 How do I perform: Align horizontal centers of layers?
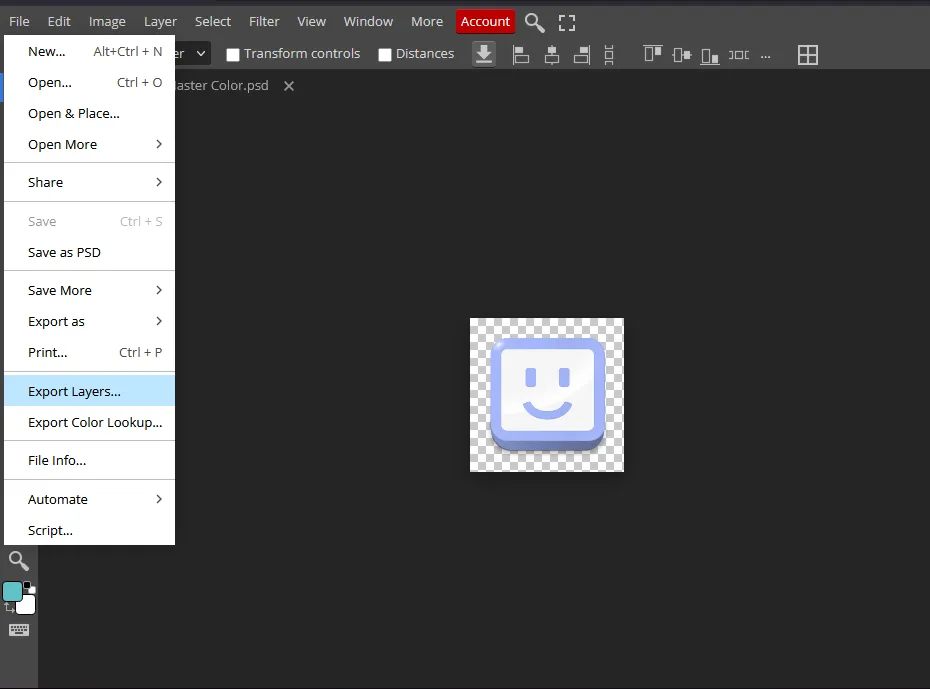pos(551,55)
